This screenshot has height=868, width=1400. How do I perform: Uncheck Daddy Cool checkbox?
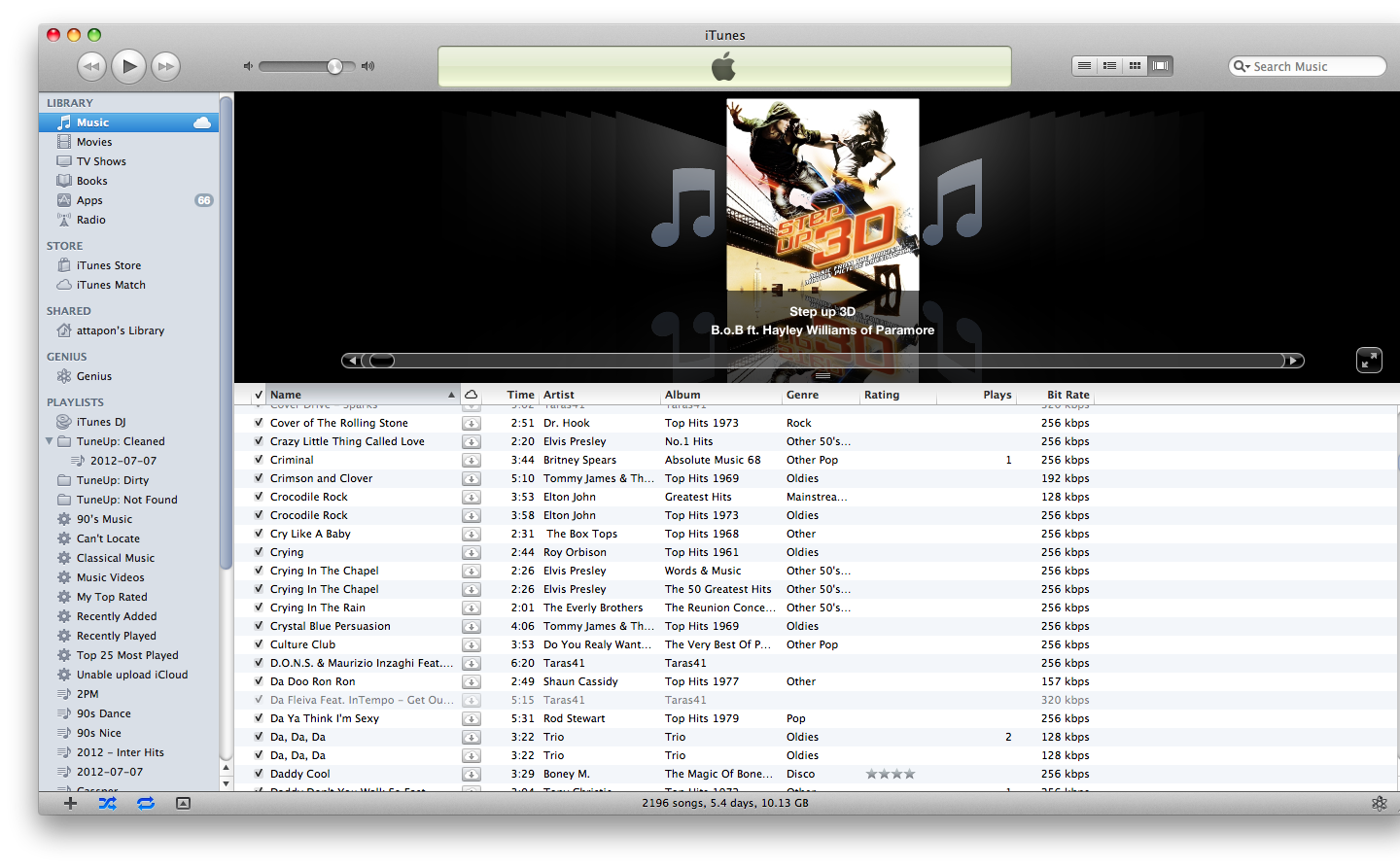click(259, 774)
